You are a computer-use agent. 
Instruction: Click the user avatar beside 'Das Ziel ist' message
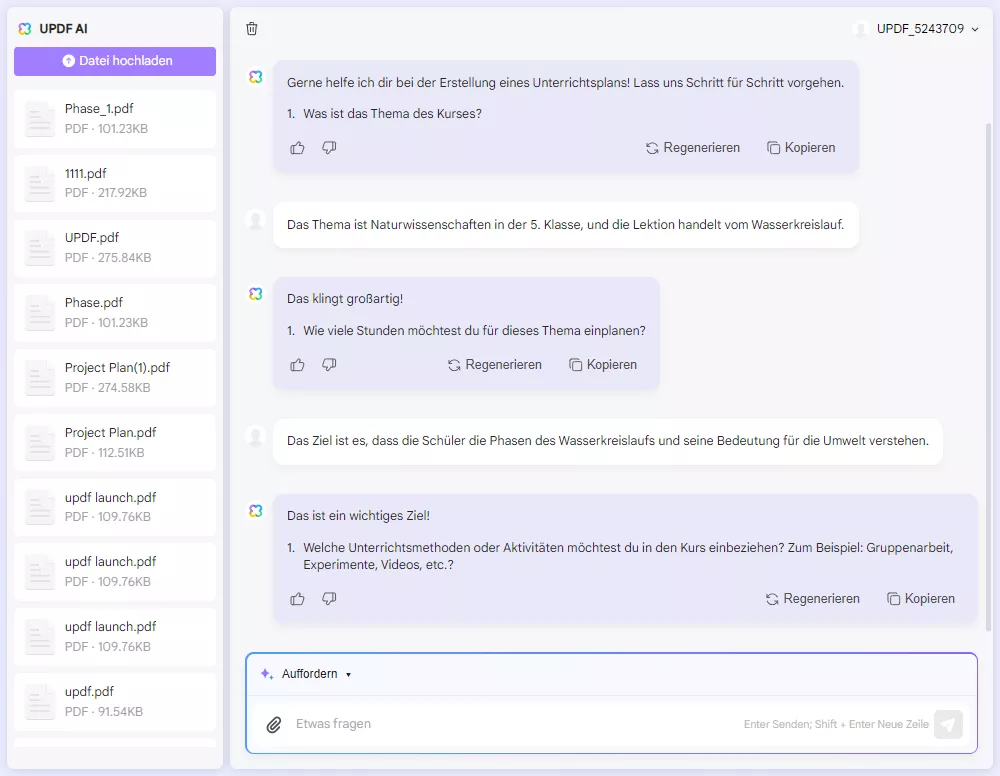coord(256,436)
